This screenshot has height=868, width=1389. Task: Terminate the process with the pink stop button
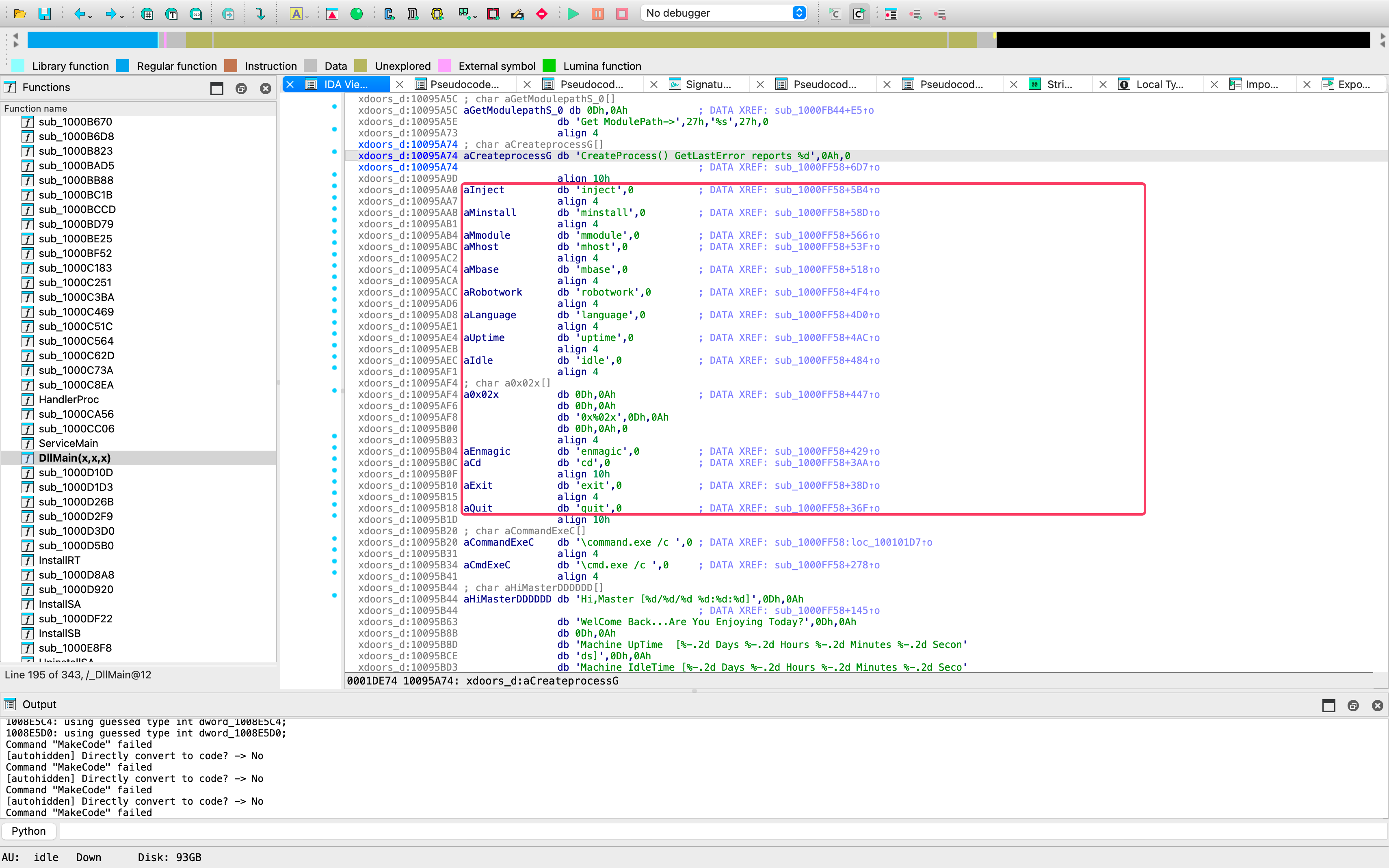(x=623, y=14)
